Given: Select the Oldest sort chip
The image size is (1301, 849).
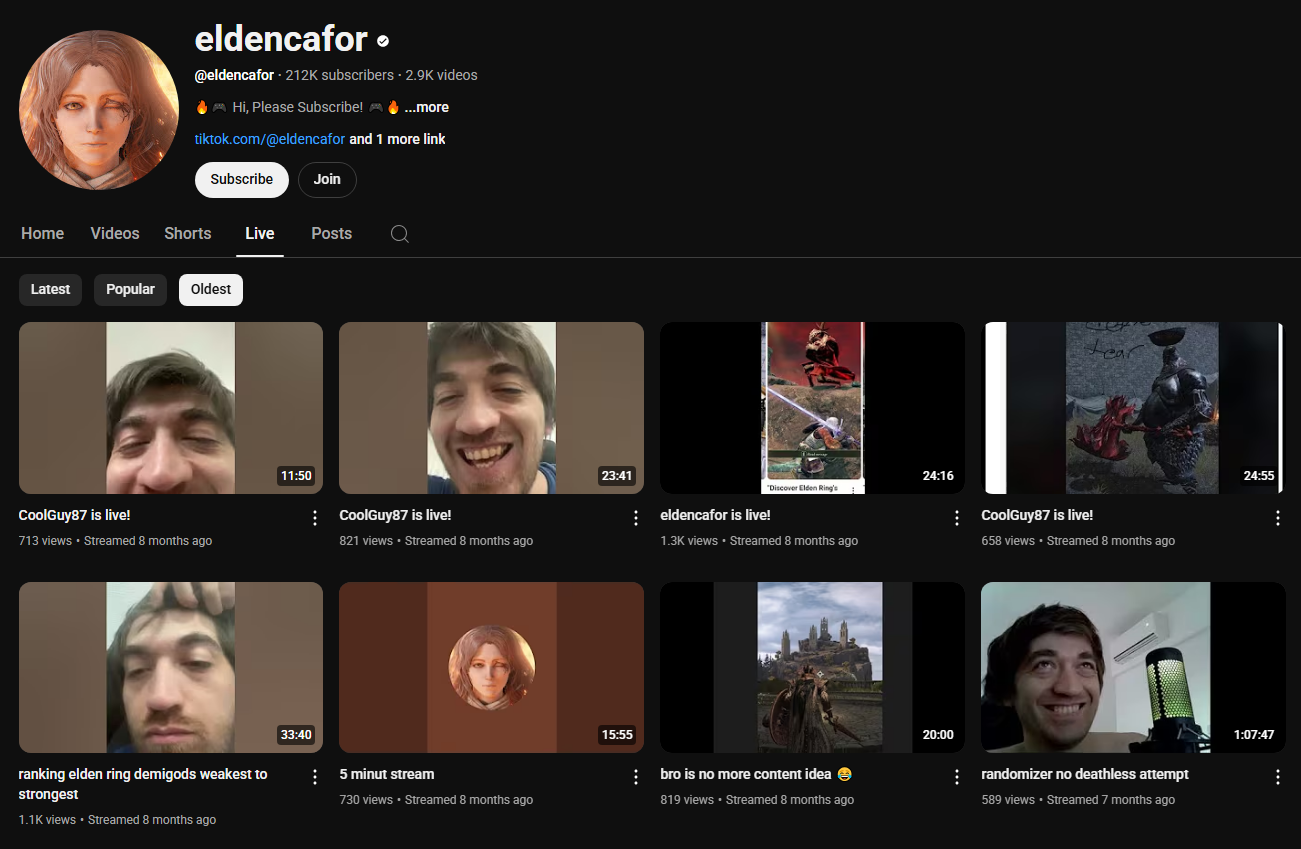Looking at the screenshot, I should 211,290.
